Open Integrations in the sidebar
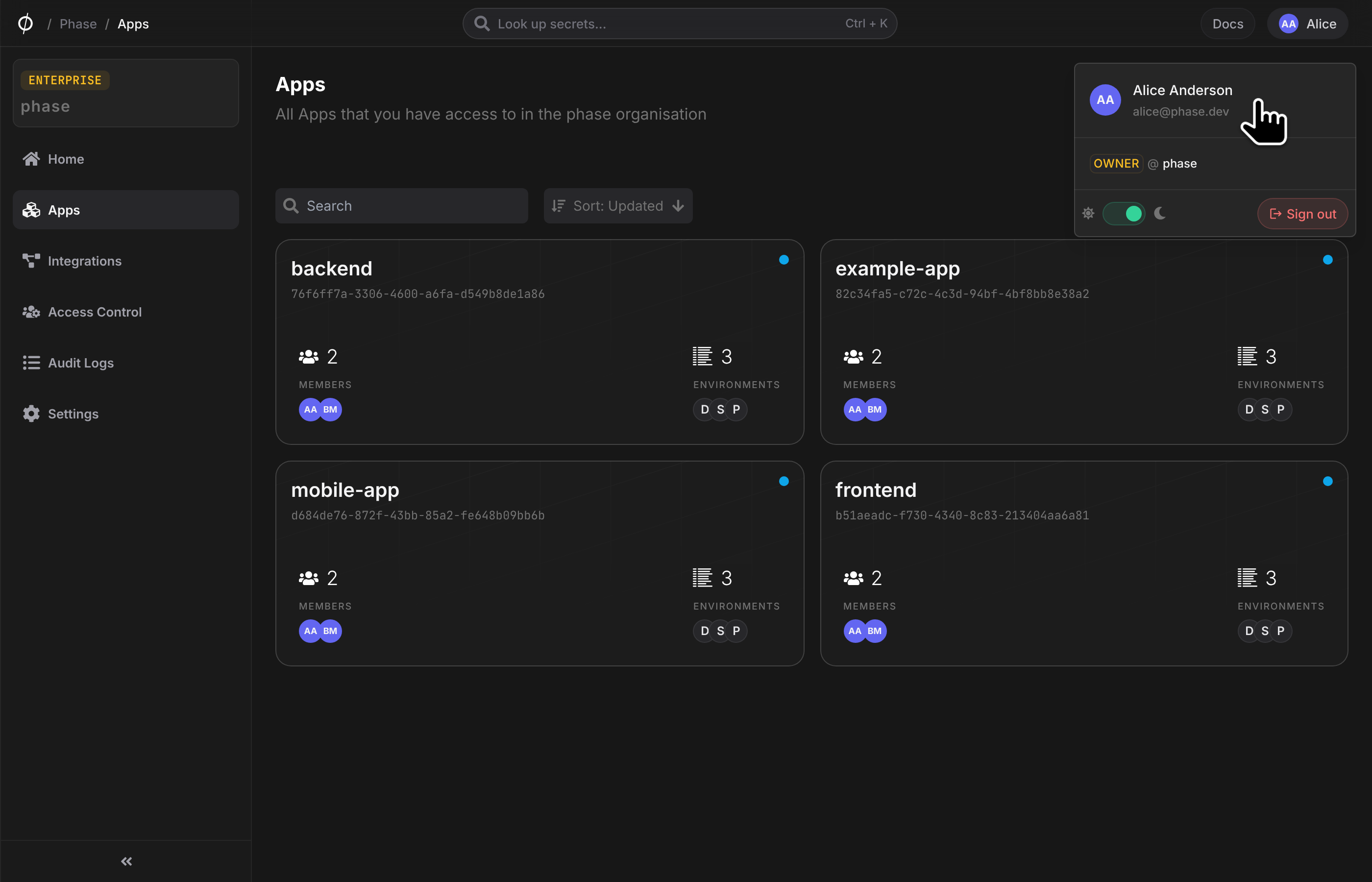The image size is (1372, 882). 125,261
